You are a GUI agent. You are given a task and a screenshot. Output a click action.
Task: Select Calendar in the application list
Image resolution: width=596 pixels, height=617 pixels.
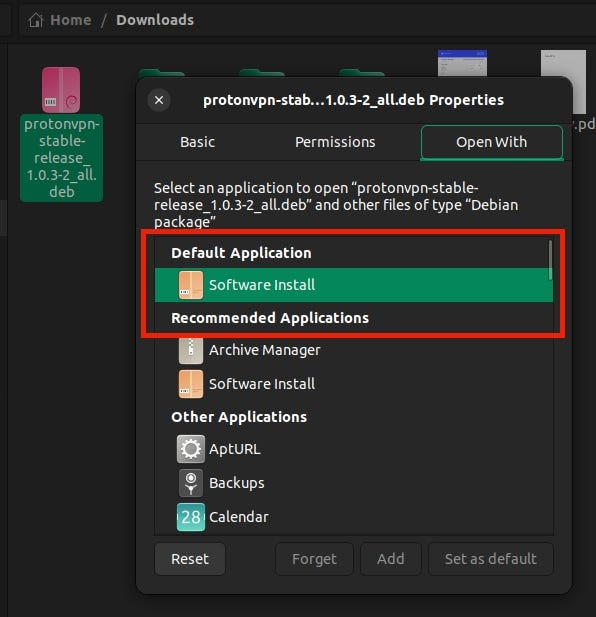tap(354, 517)
